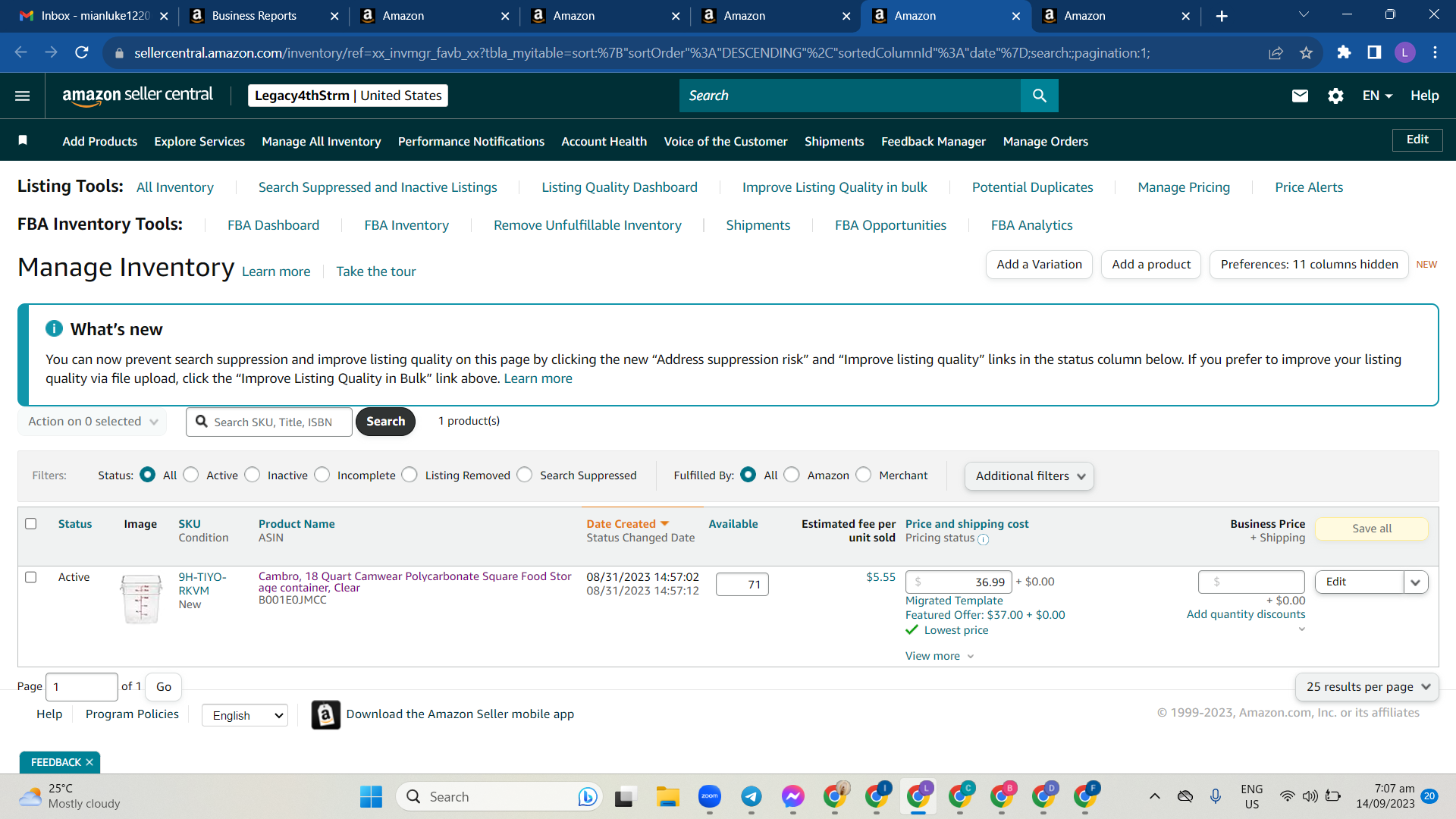The width and height of the screenshot is (1456, 819).
Task: Open Preferences: 11 columns hidden
Action: [x=1309, y=265]
